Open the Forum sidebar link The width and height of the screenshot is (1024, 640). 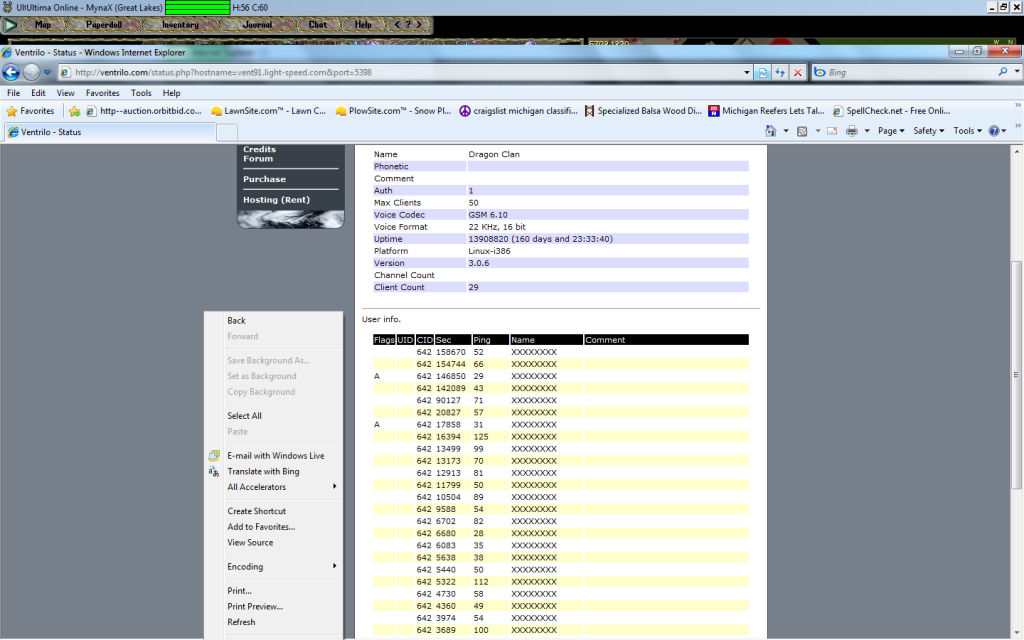coord(258,159)
